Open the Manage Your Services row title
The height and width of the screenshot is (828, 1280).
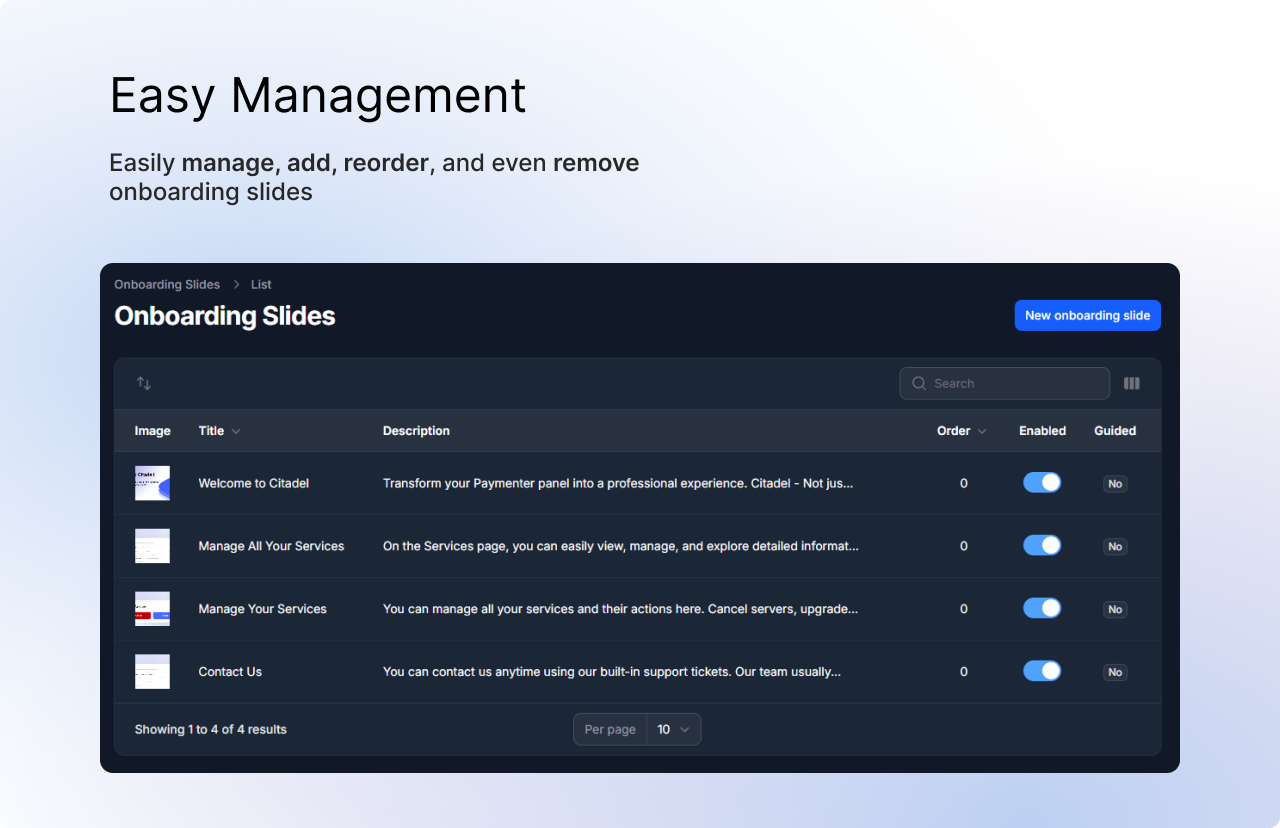262,609
